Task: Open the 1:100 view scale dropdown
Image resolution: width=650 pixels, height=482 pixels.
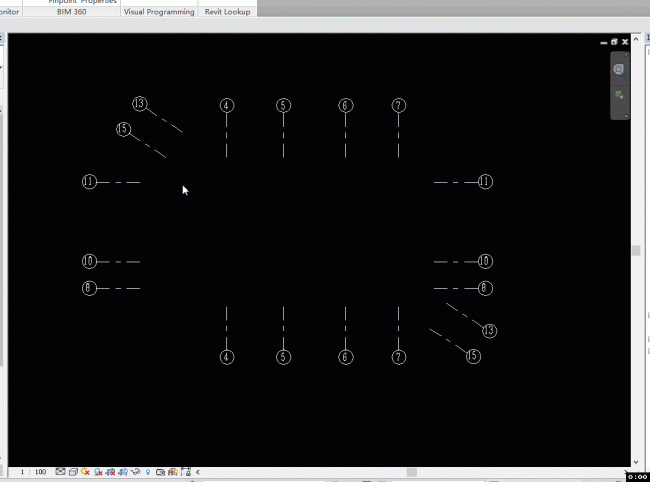Action: point(33,471)
